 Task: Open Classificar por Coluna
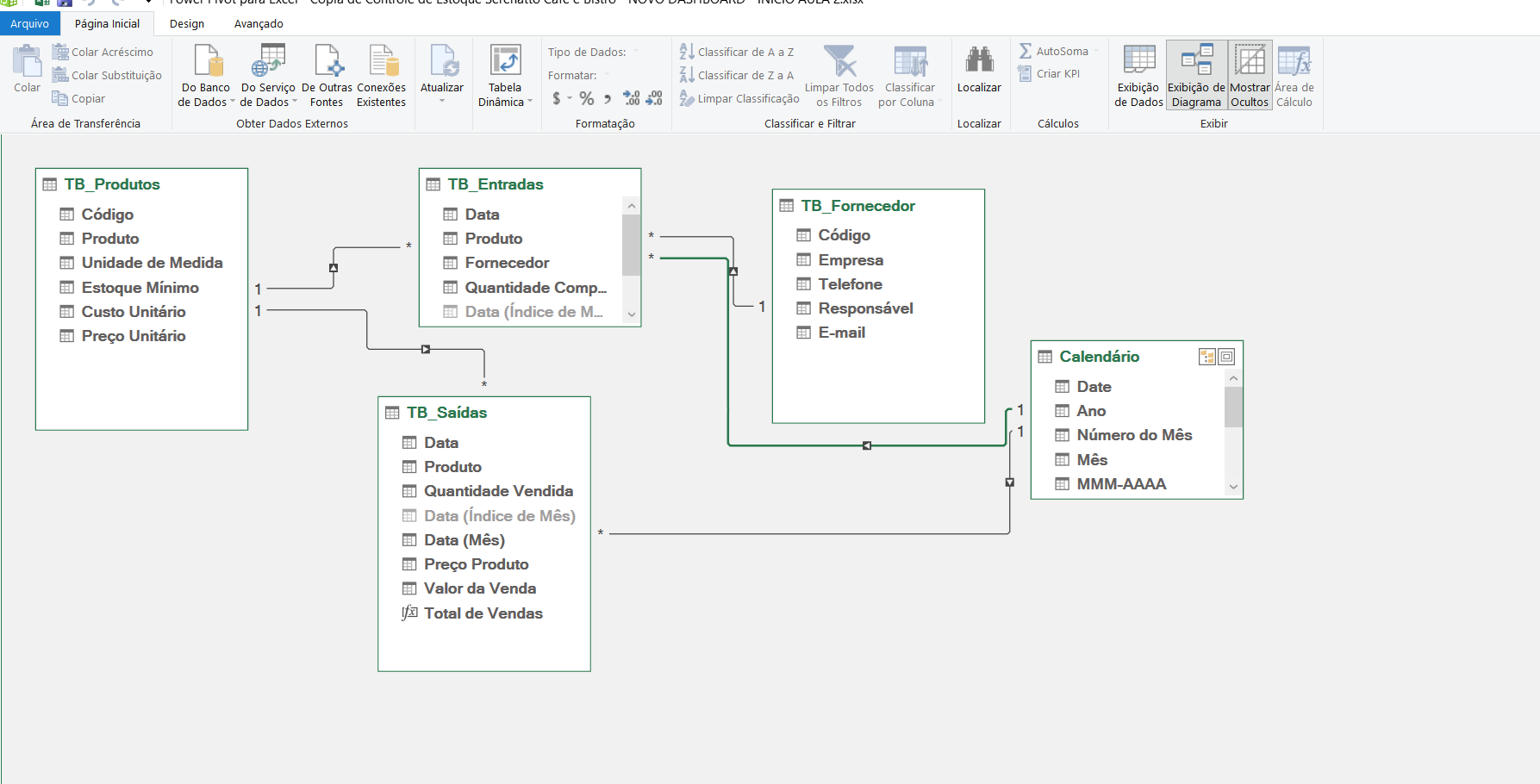tap(910, 76)
